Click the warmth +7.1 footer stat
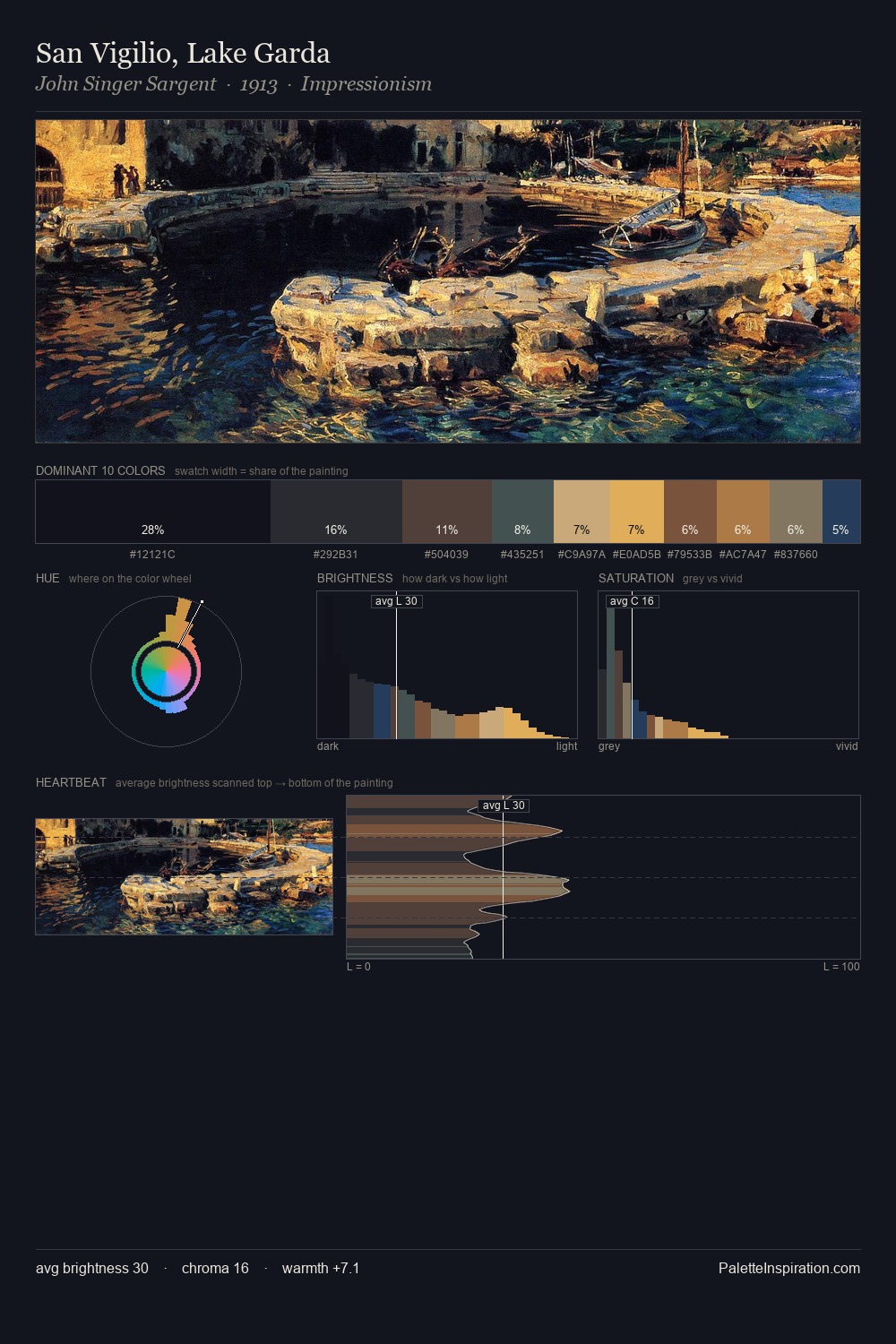The image size is (896, 1344). coord(321,1268)
